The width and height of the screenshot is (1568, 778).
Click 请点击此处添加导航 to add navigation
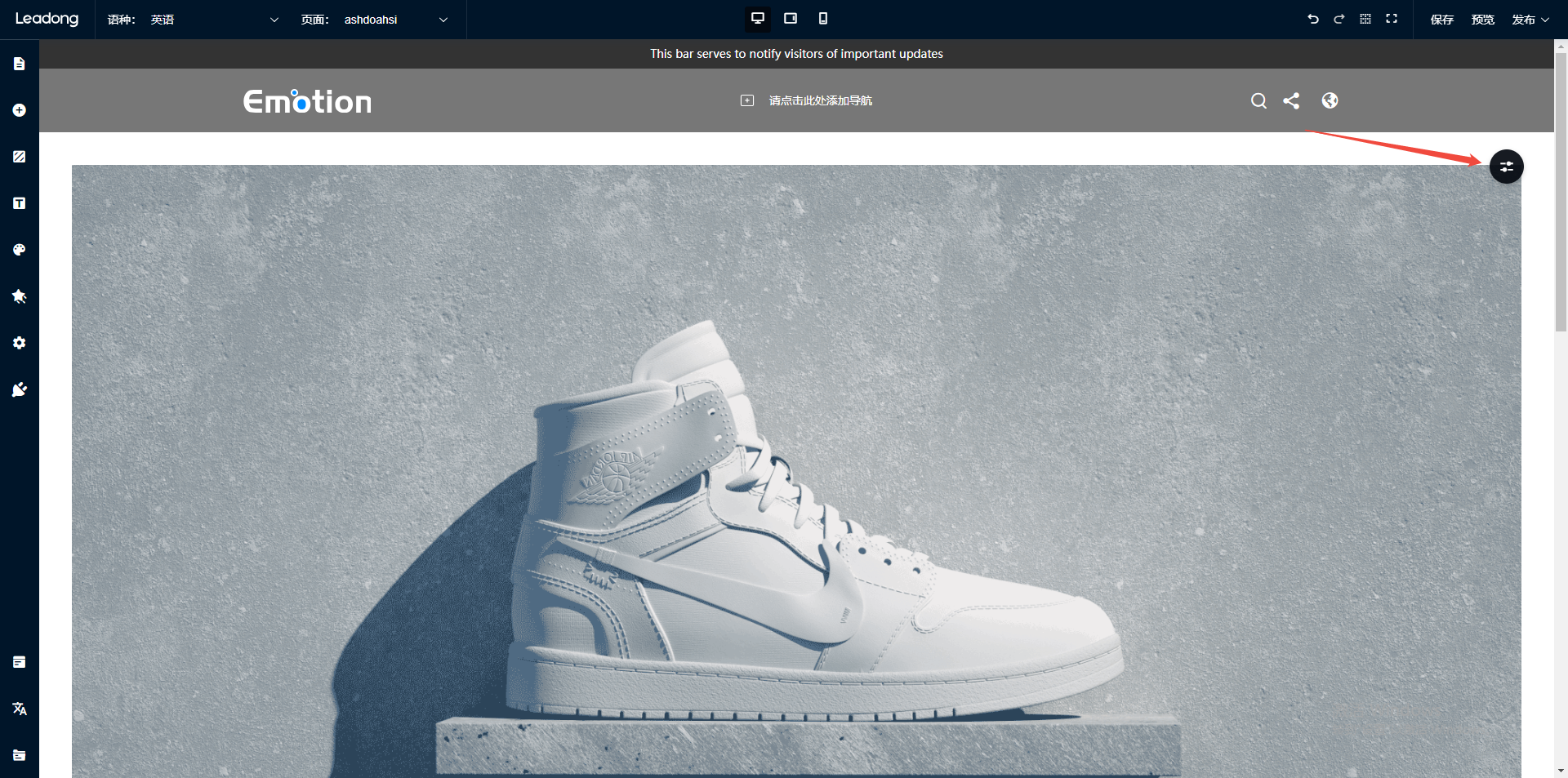[x=820, y=100]
